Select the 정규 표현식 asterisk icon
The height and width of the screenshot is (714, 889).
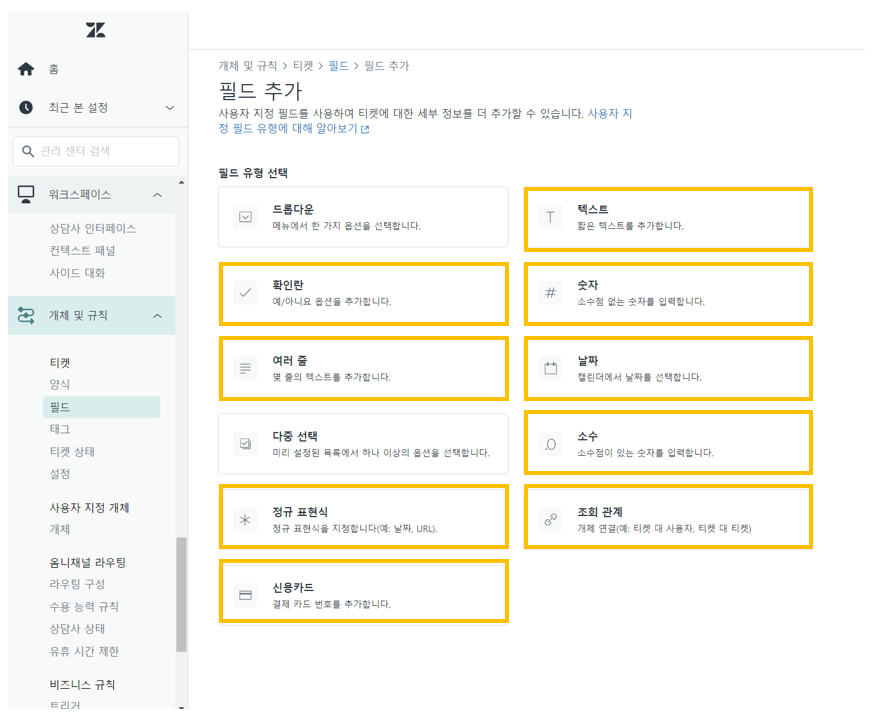pos(245,516)
